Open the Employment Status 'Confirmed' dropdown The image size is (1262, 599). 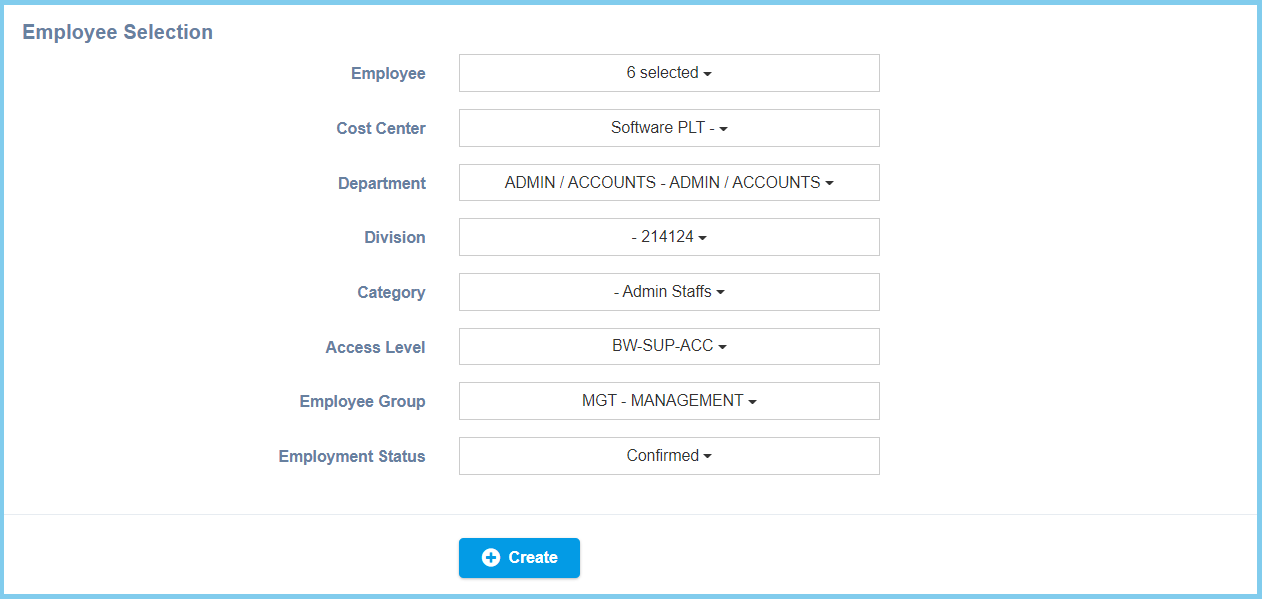(x=669, y=456)
